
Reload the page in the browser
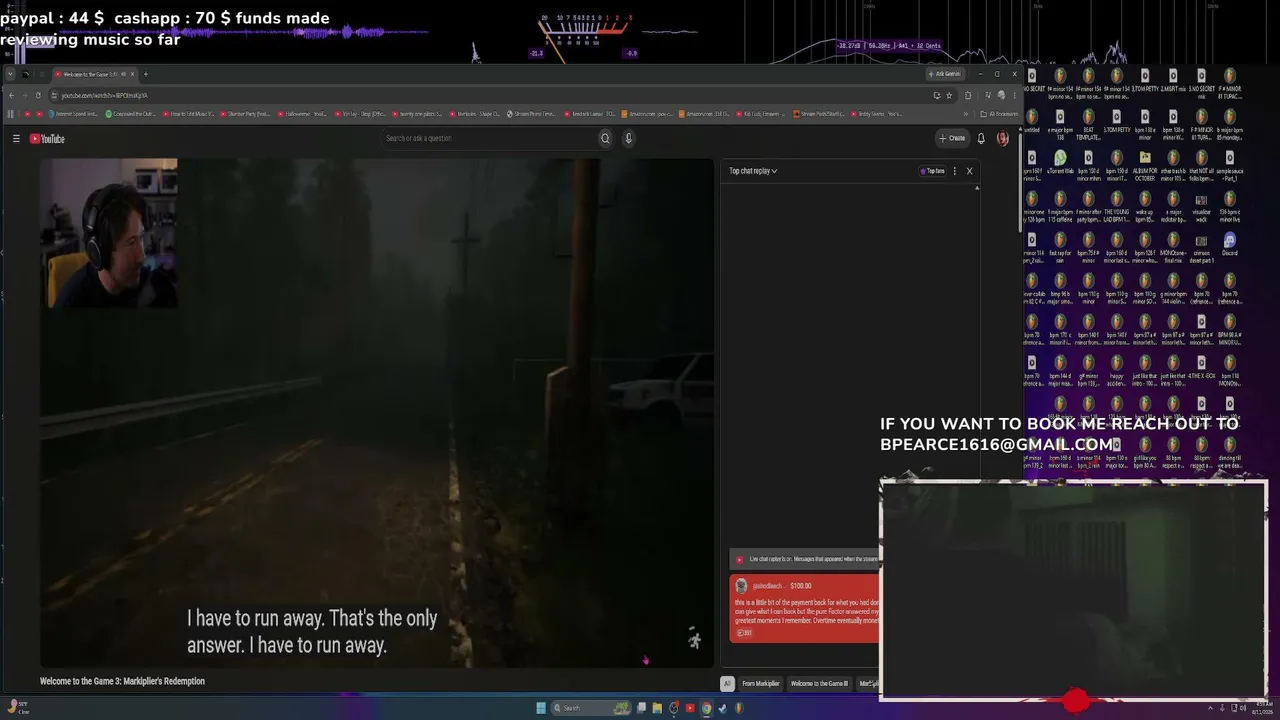38,95
